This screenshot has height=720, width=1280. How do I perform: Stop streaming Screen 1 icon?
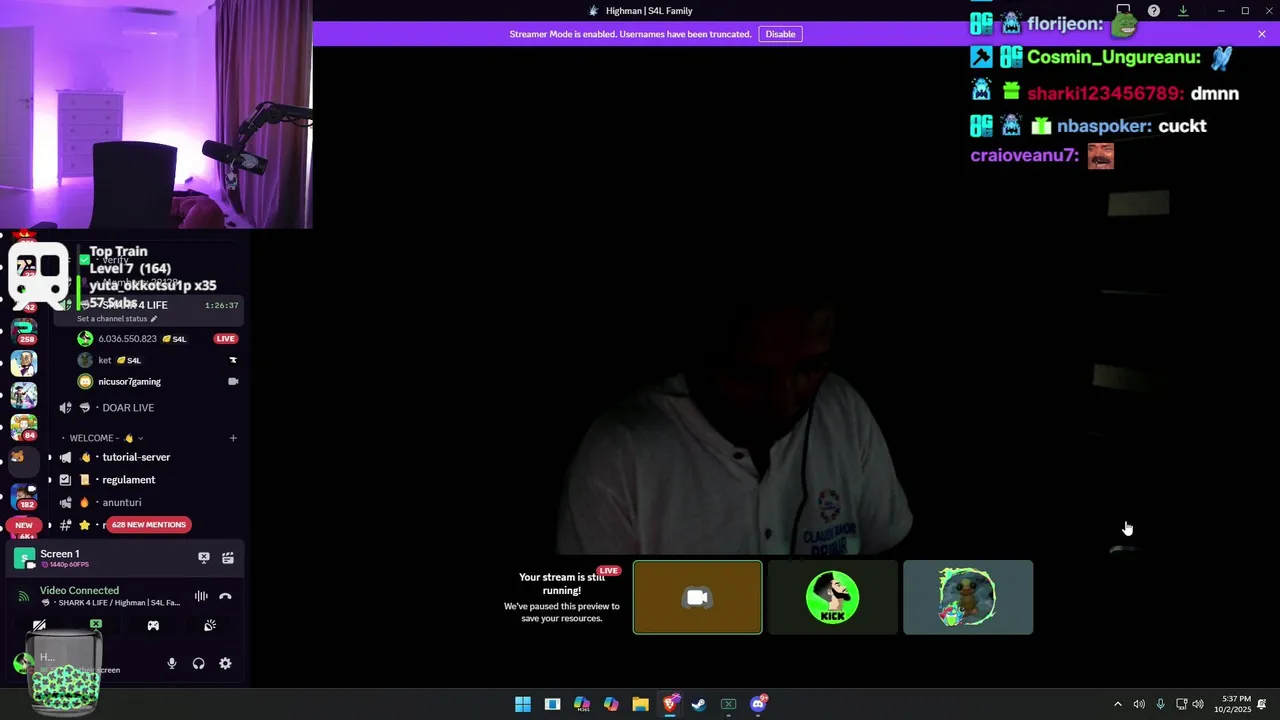click(x=204, y=558)
